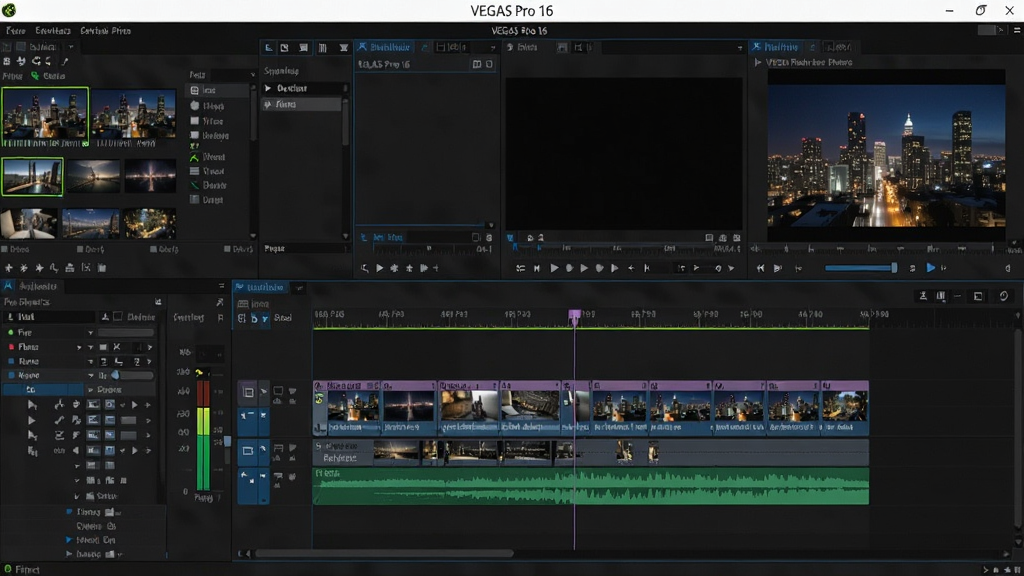The height and width of the screenshot is (576, 1024).
Task: Open the first menu in the menu bar
Action: (x=16, y=31)
